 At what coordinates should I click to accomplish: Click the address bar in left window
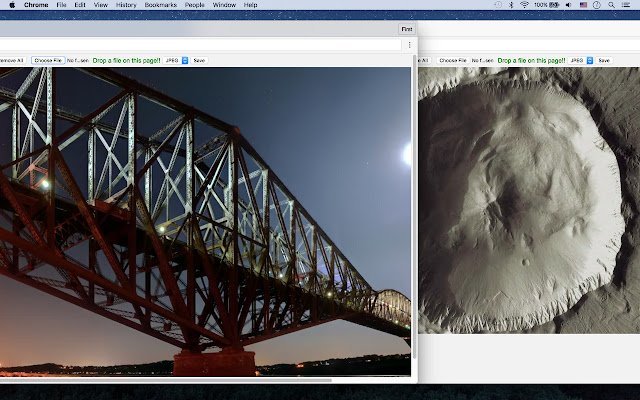[200, 45]
